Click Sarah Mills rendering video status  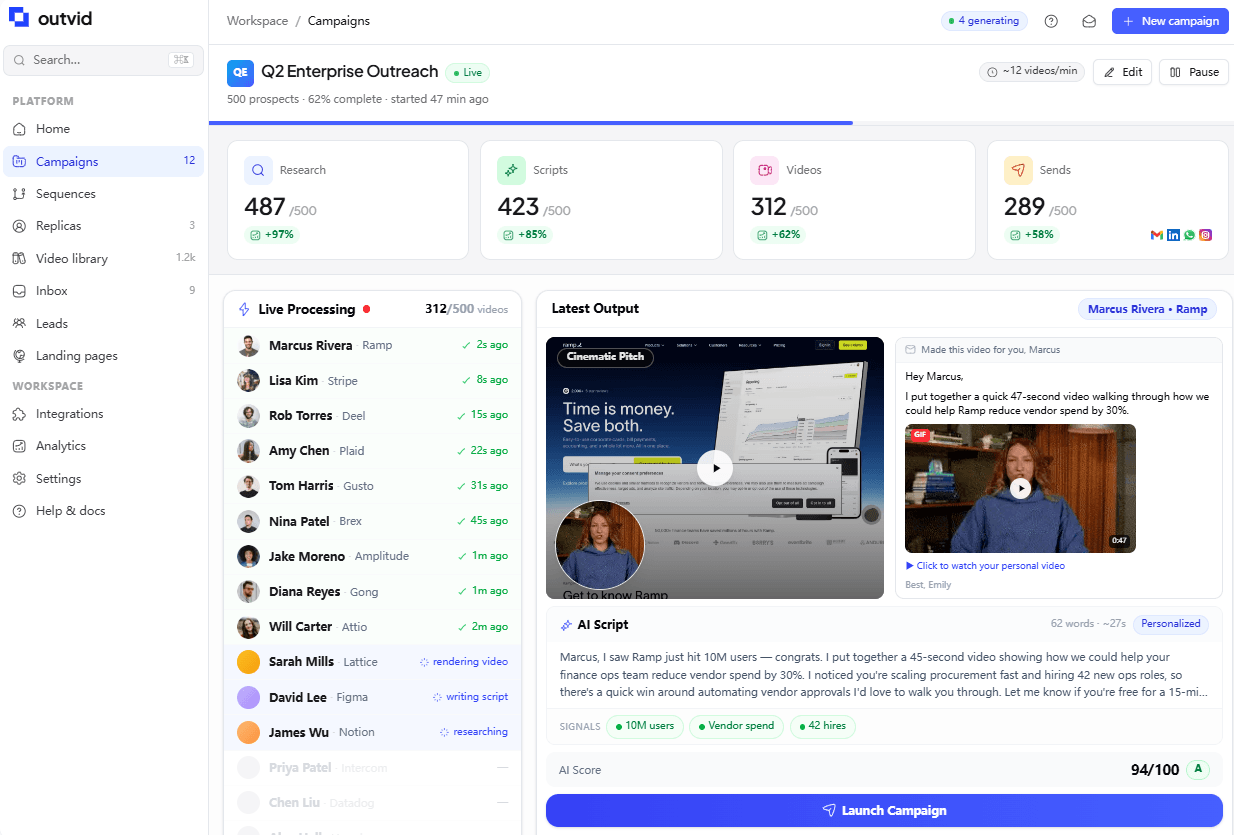click(464, 662)
